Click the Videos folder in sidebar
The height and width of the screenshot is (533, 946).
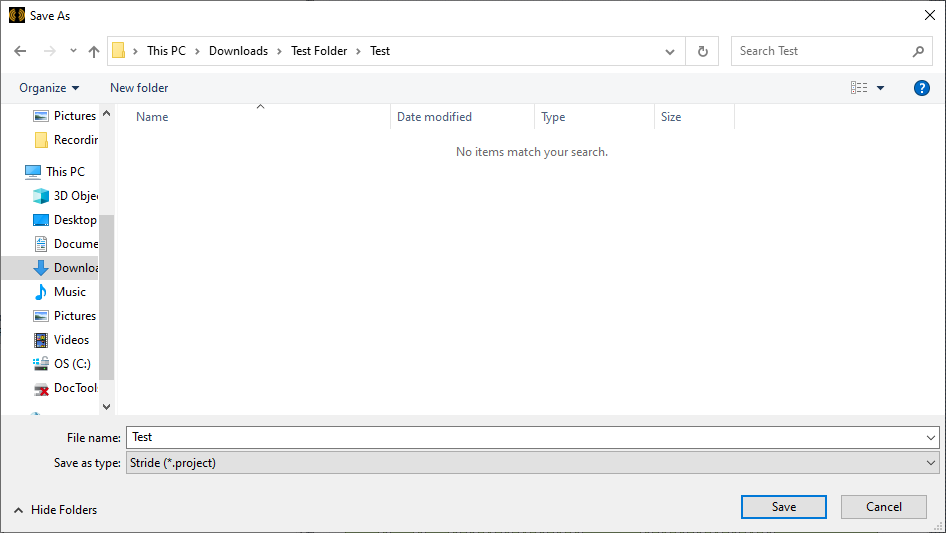(71, 340)
